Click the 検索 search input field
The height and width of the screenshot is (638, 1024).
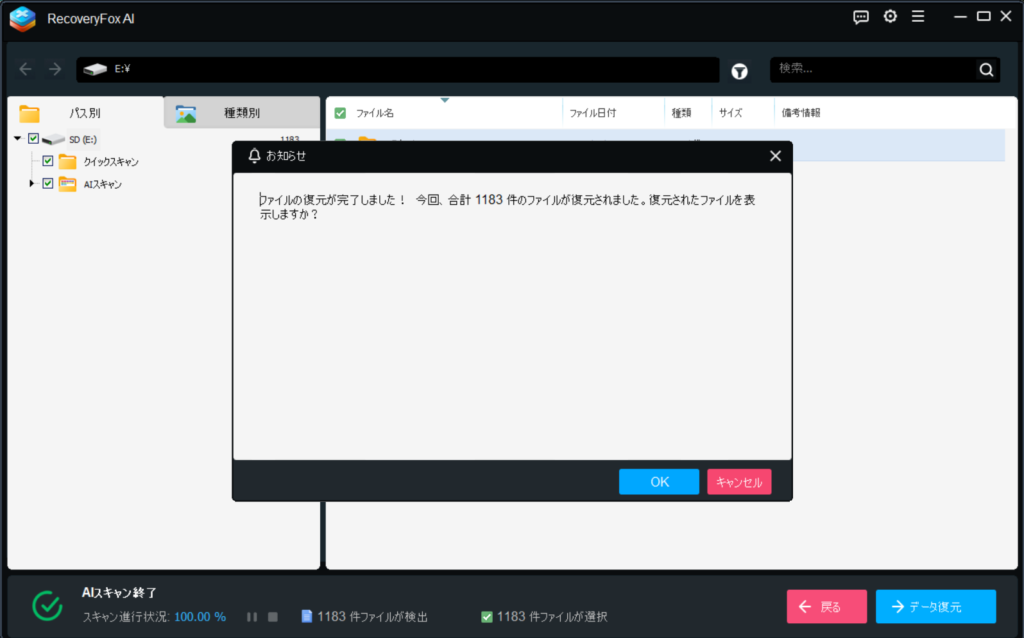(x=872, y=69)
